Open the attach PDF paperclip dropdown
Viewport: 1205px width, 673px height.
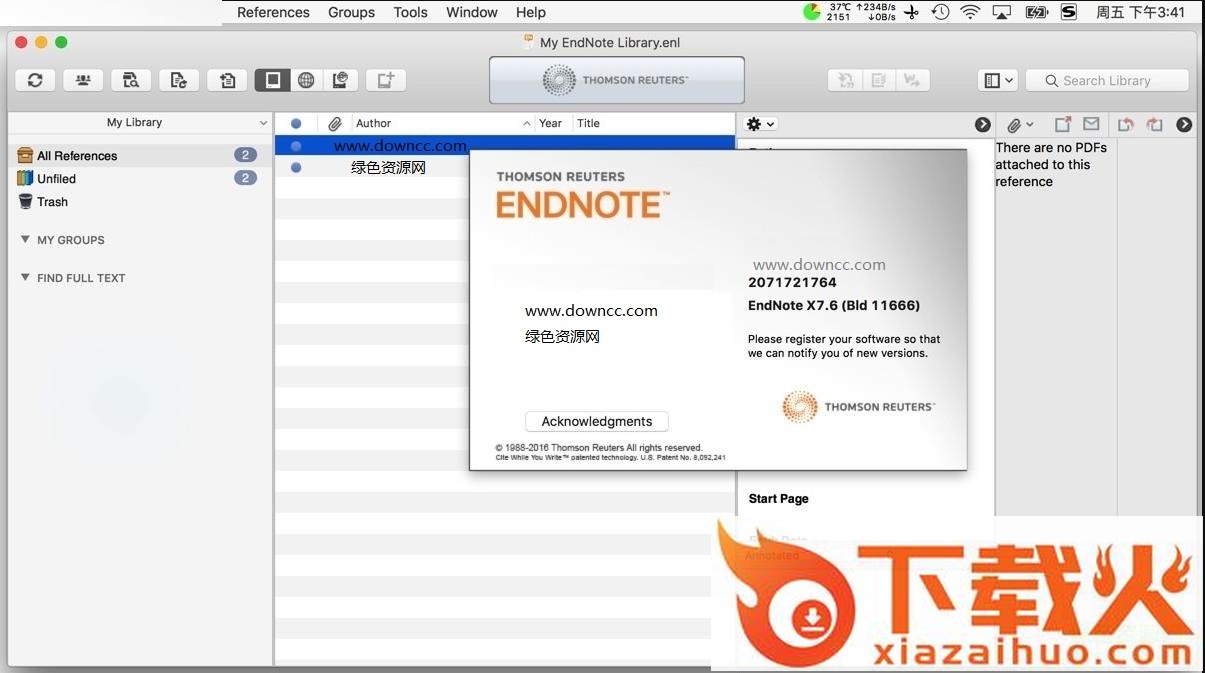coord(1020,124)
